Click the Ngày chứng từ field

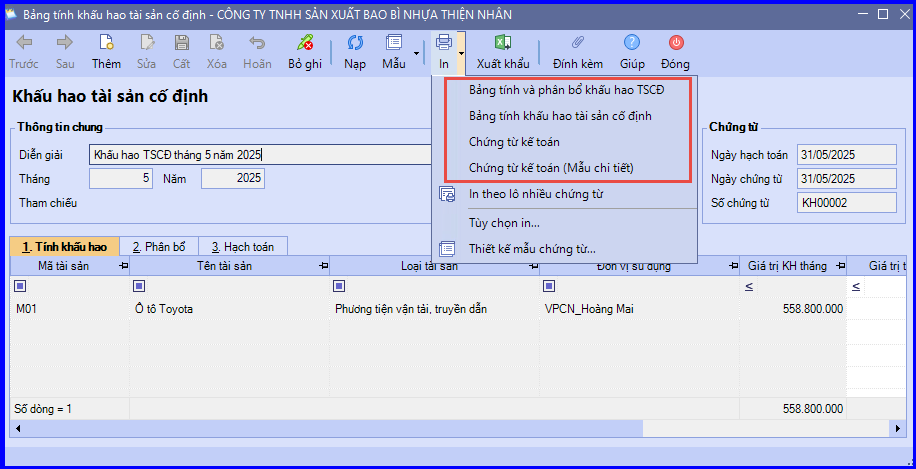click(846, 179)
